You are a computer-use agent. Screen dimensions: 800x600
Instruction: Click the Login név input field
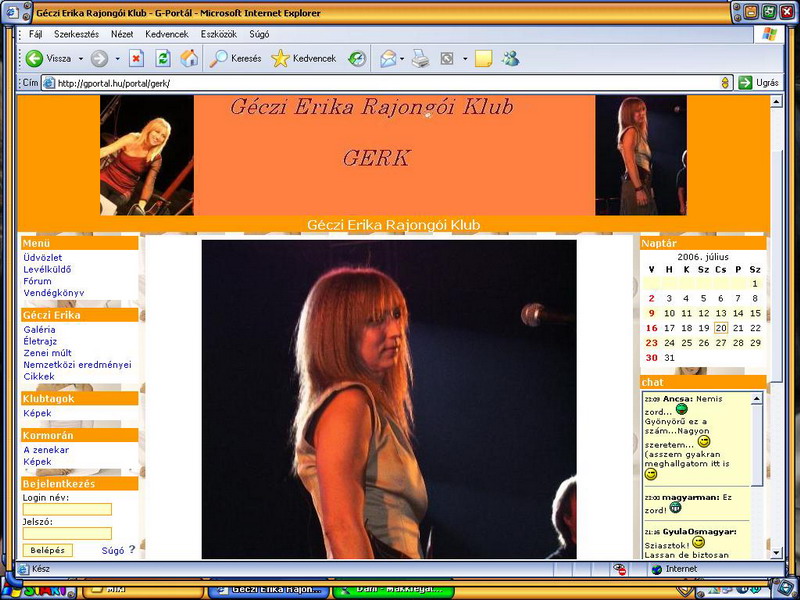pyautogui.click(x=67, y=509)
